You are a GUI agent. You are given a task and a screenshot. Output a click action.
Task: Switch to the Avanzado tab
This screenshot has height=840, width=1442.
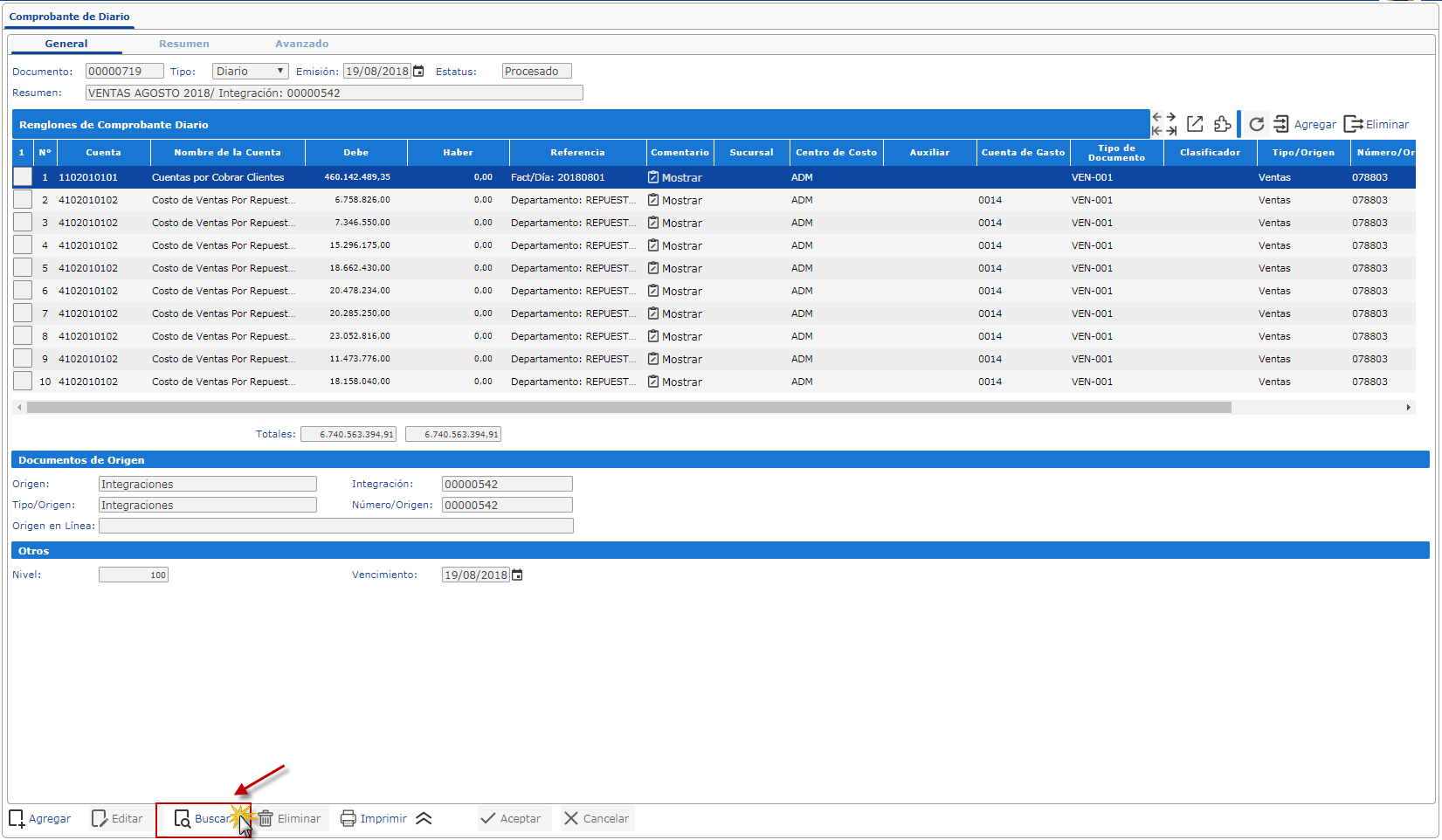[x=302, y=44]
